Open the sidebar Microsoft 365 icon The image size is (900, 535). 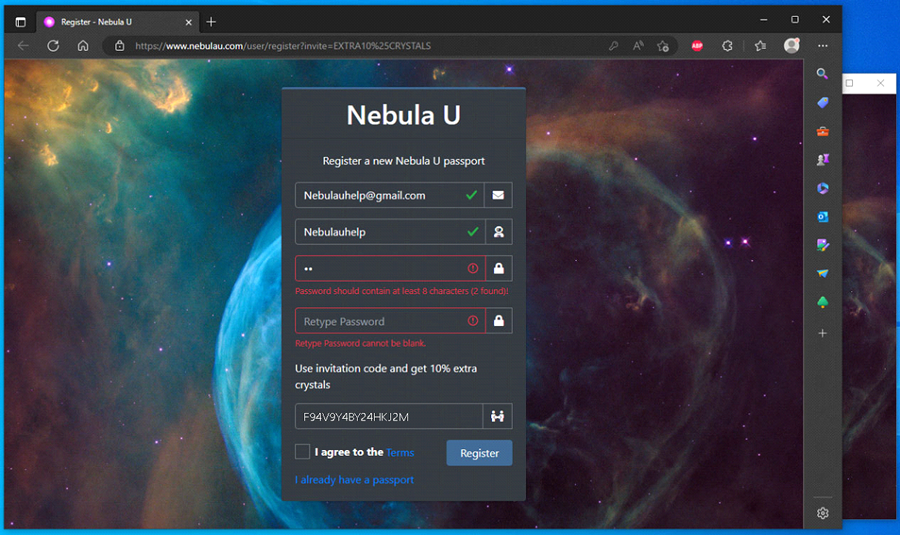[823, 188]
